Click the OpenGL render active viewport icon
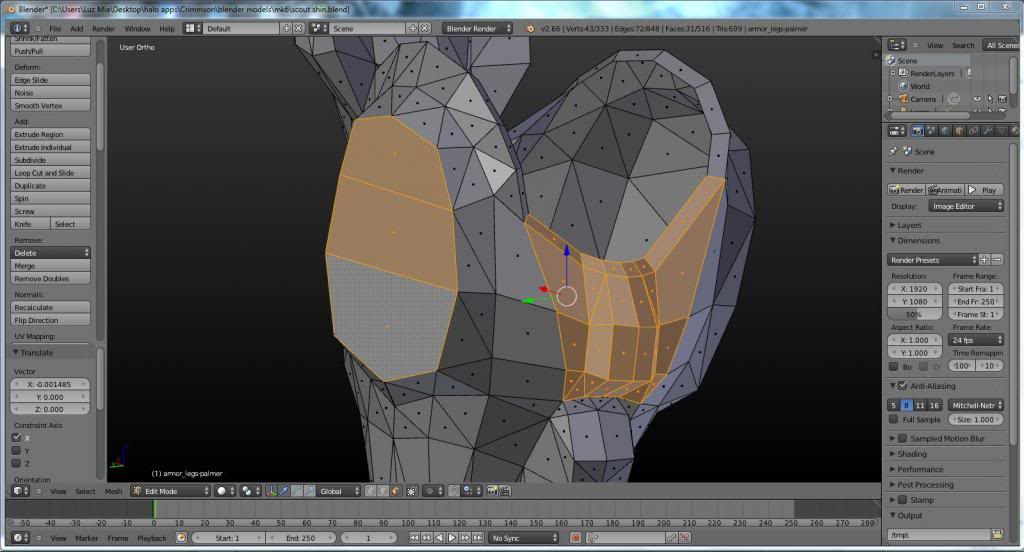 [492, 491]
